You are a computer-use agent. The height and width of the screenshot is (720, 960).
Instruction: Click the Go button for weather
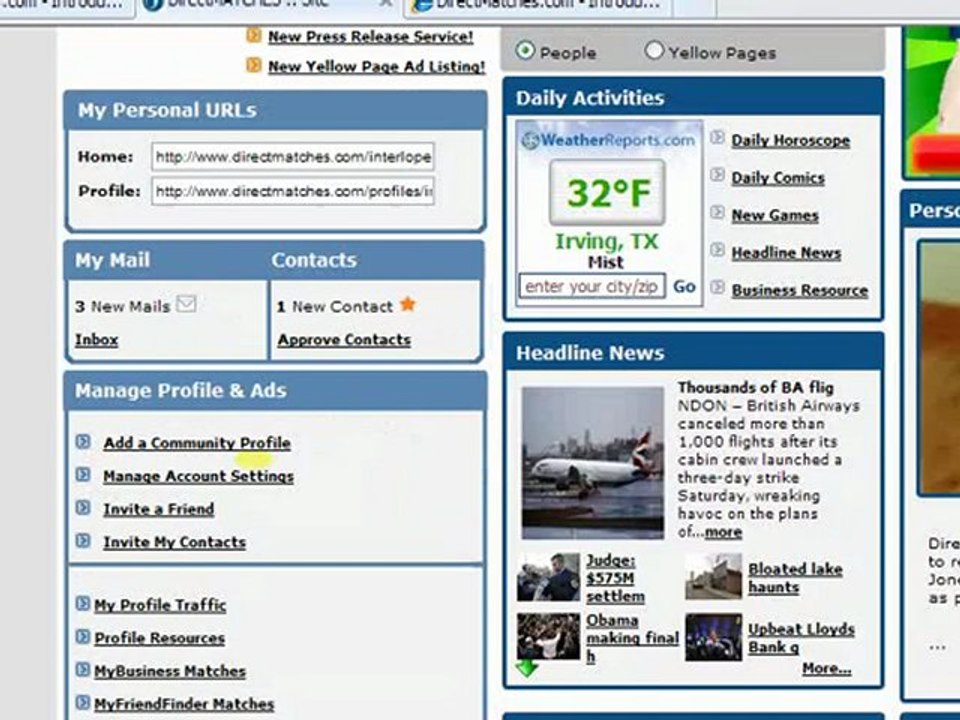[x=684, y=287]
